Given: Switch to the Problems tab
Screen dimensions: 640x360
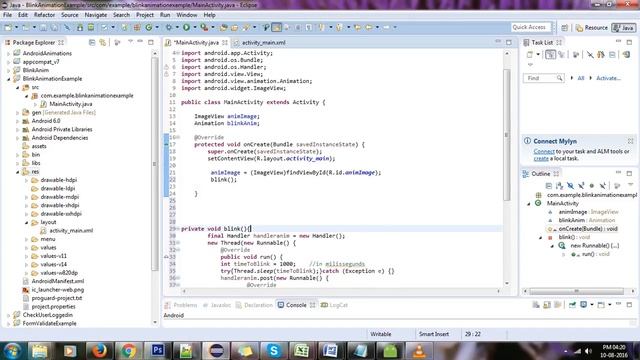Looking at the screenshot, I should click(x=181, y=305).
